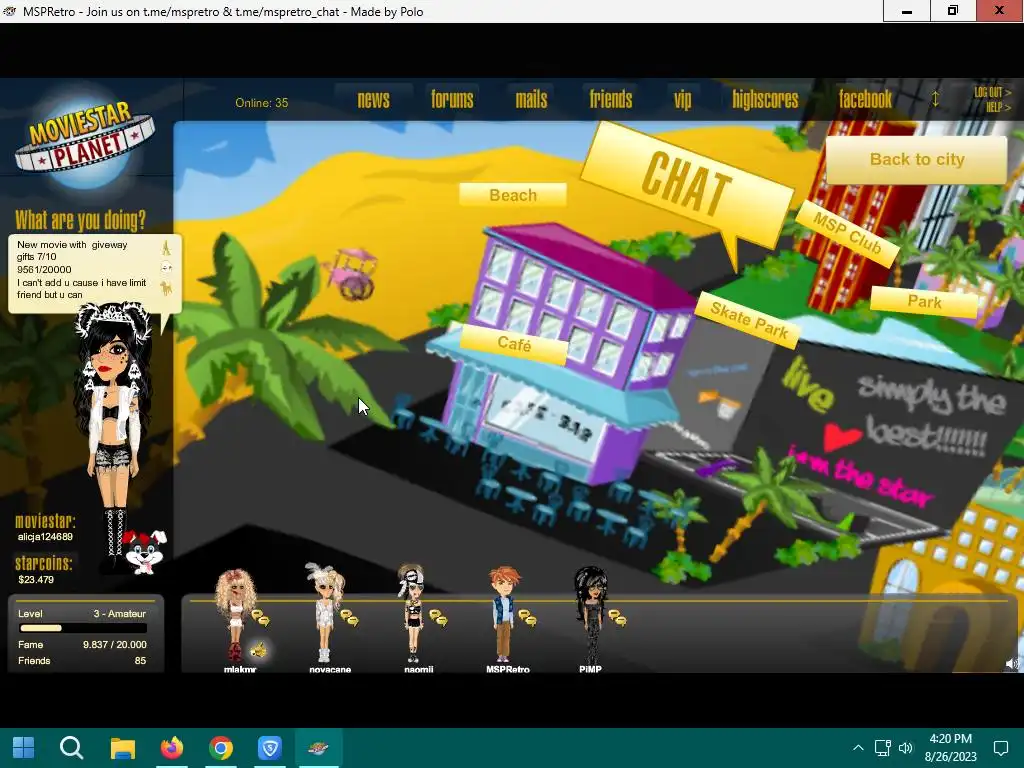Edit the 'What are you doing?' status text
This screenshot has width=1024, height=768.
81,270
